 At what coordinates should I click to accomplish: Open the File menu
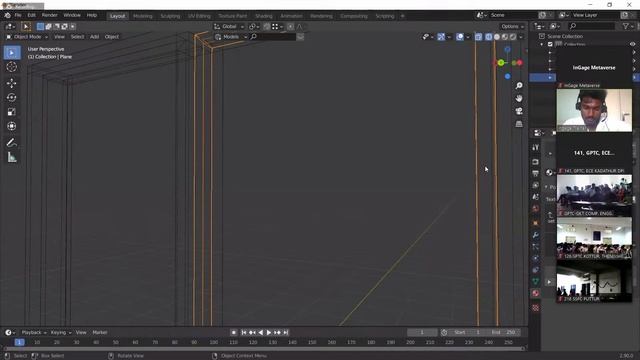(18, 15)
